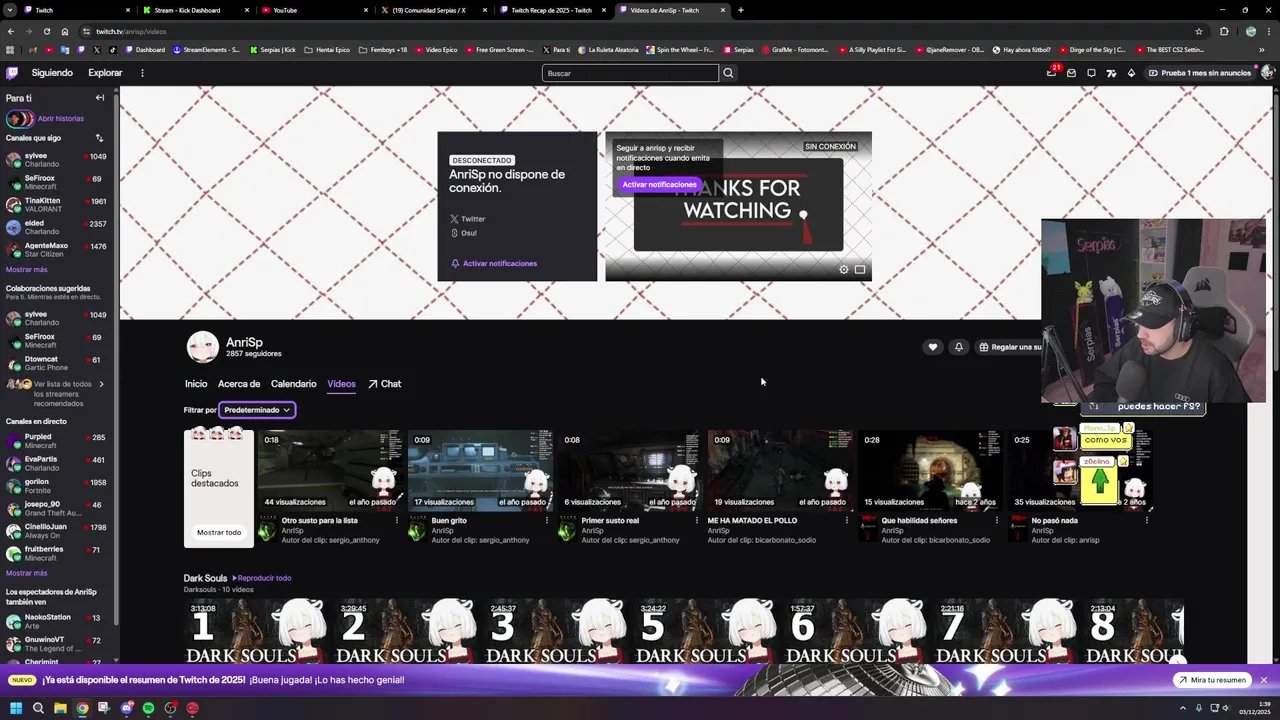Focus the Buscar search field

coord(630,73)
